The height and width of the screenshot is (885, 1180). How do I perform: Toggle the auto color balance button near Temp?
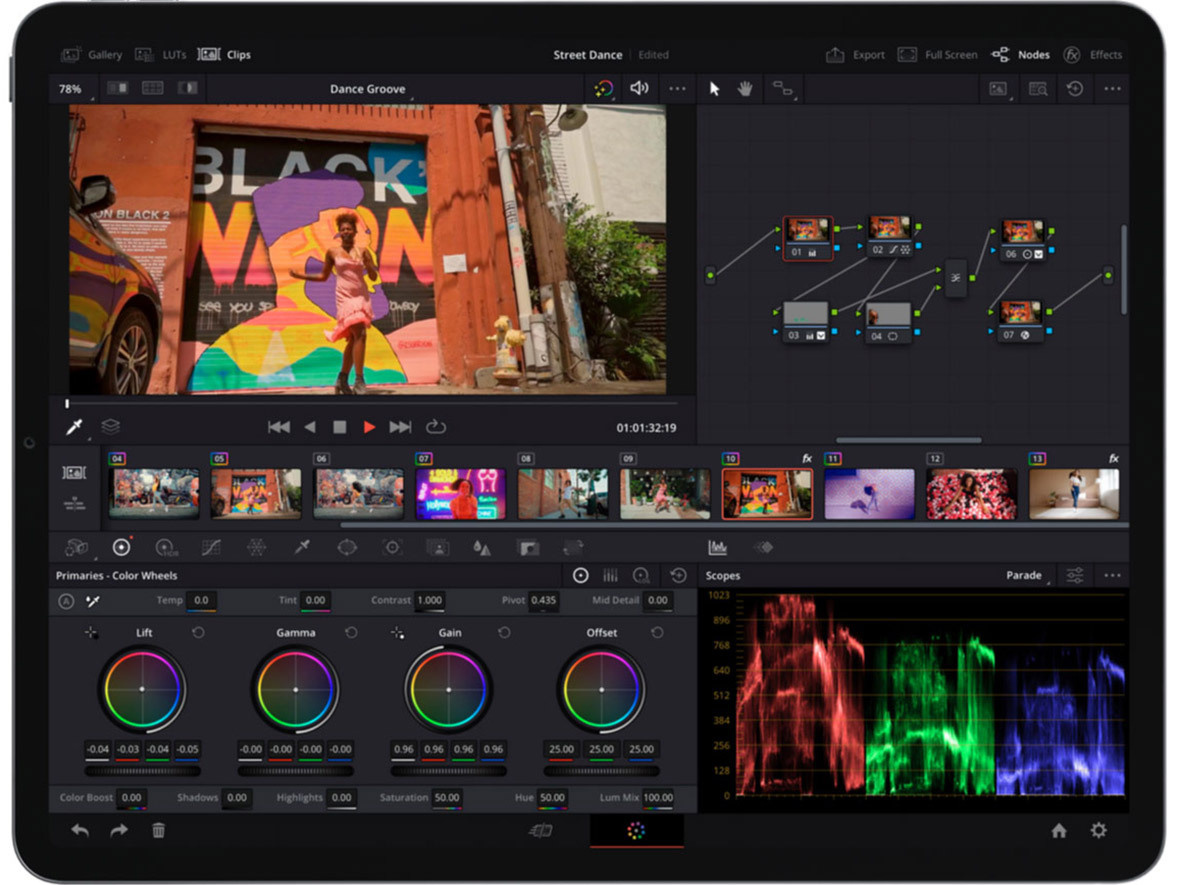point(68,600)
